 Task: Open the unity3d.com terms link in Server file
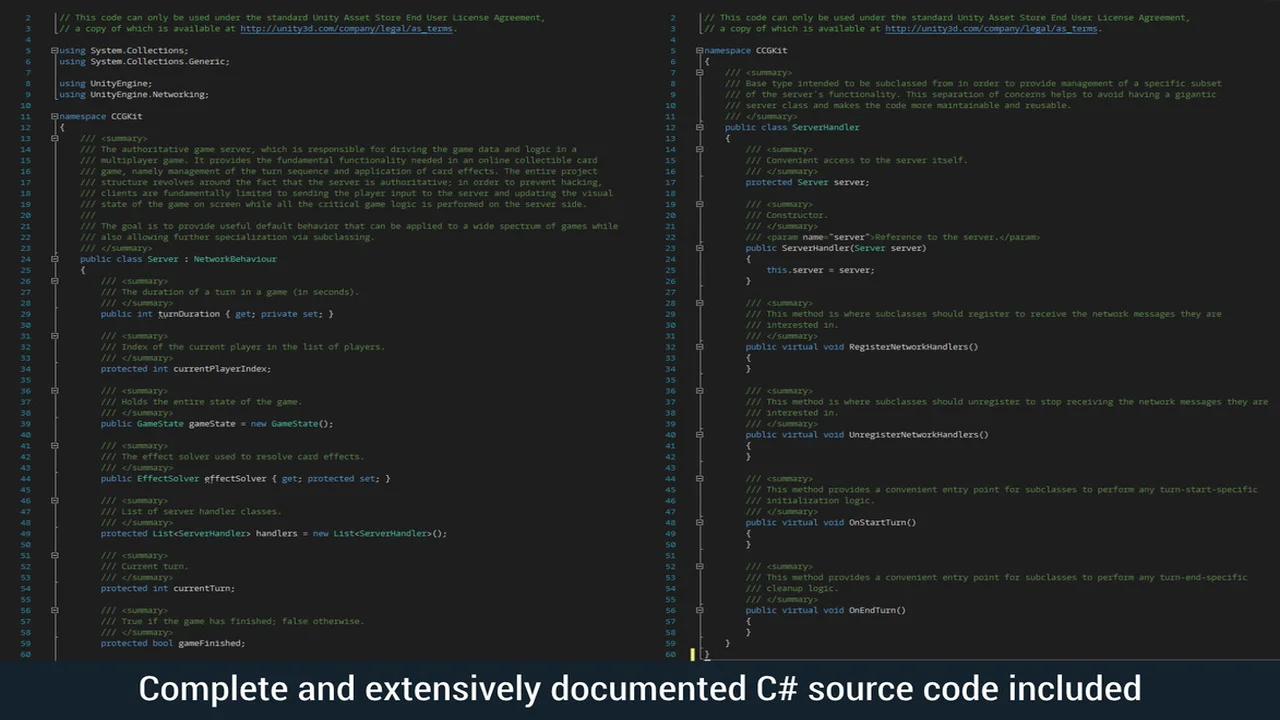347,29
